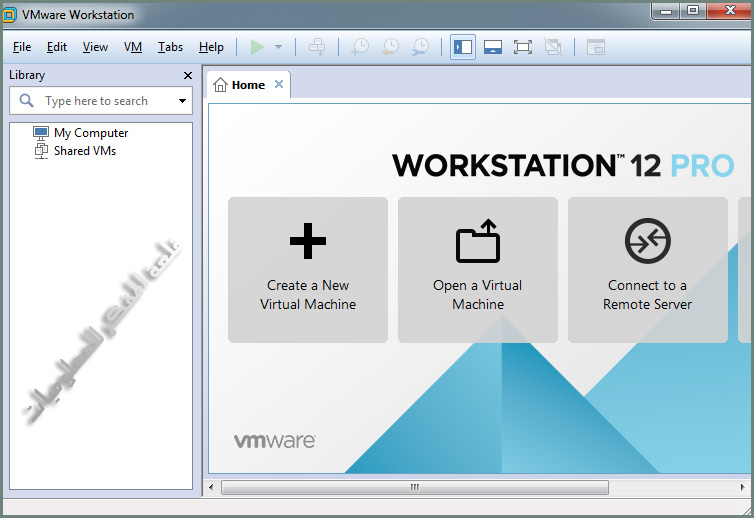754x518 pixels.
Task: Close the VMware Workstation window
Action: [729, 11]
